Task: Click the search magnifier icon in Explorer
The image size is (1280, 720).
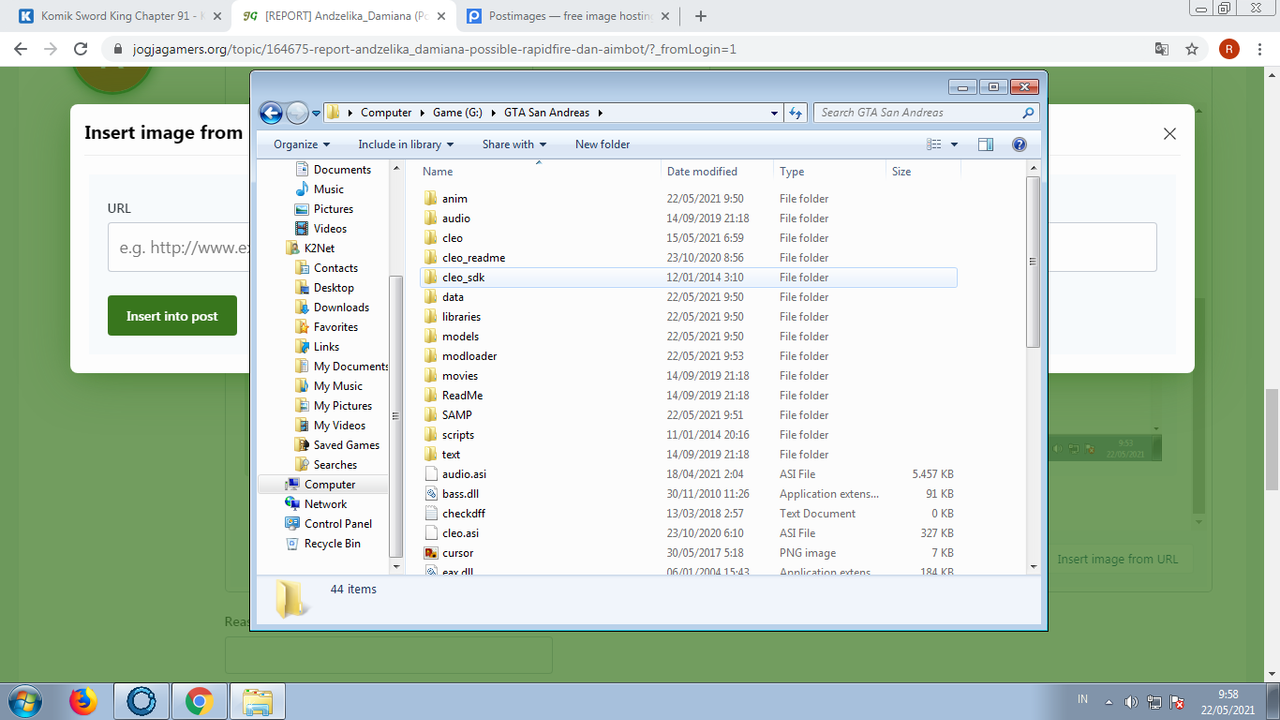Action: (1029, 113)
